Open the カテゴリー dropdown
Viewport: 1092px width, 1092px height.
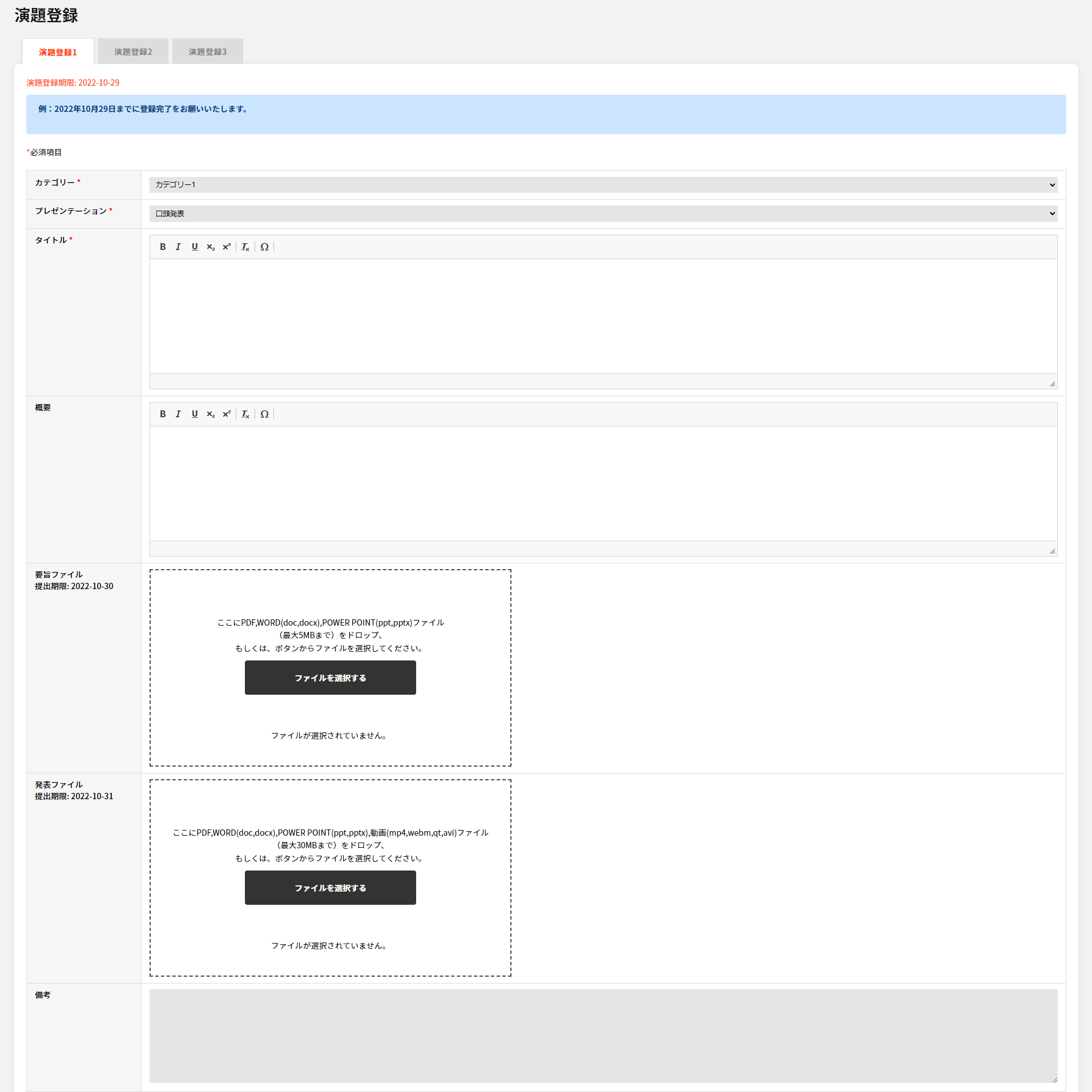603,184
